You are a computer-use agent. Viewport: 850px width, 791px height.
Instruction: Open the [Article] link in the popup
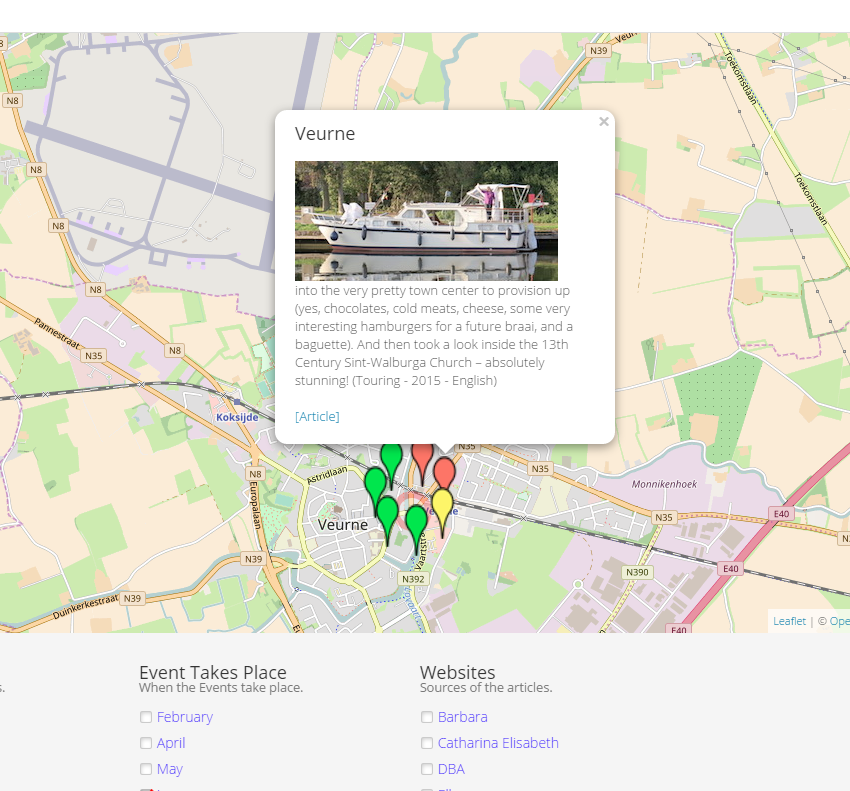tap(317, 416)
